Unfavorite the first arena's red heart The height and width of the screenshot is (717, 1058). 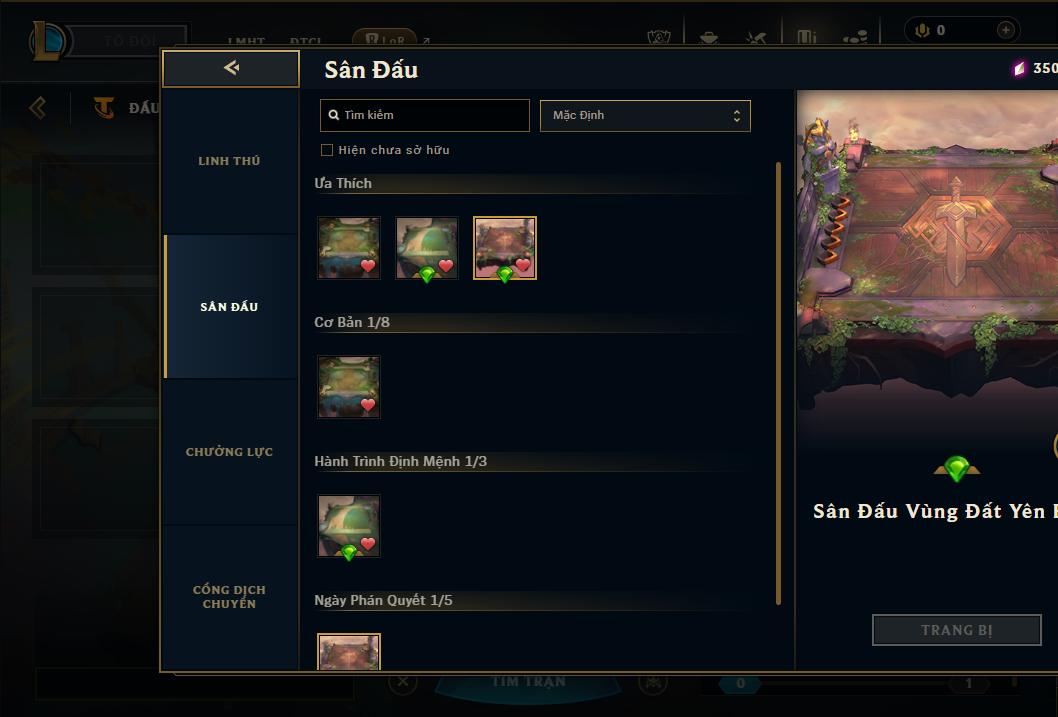point(368,266)
